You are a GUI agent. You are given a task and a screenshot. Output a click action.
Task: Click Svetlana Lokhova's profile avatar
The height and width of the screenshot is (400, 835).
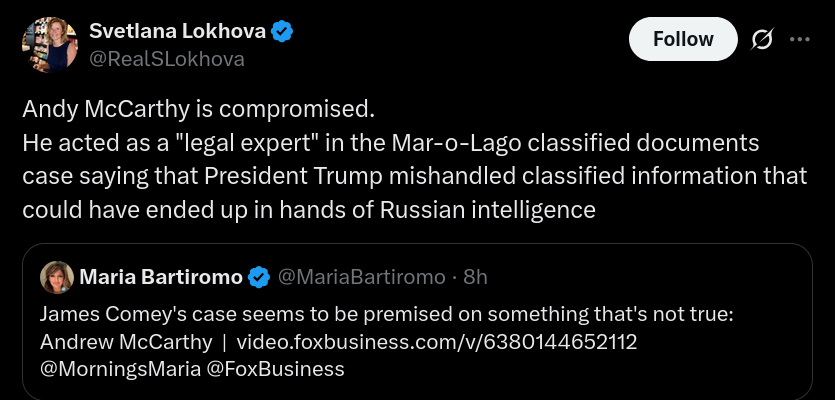pyautogui.click(x=48, y=42)
